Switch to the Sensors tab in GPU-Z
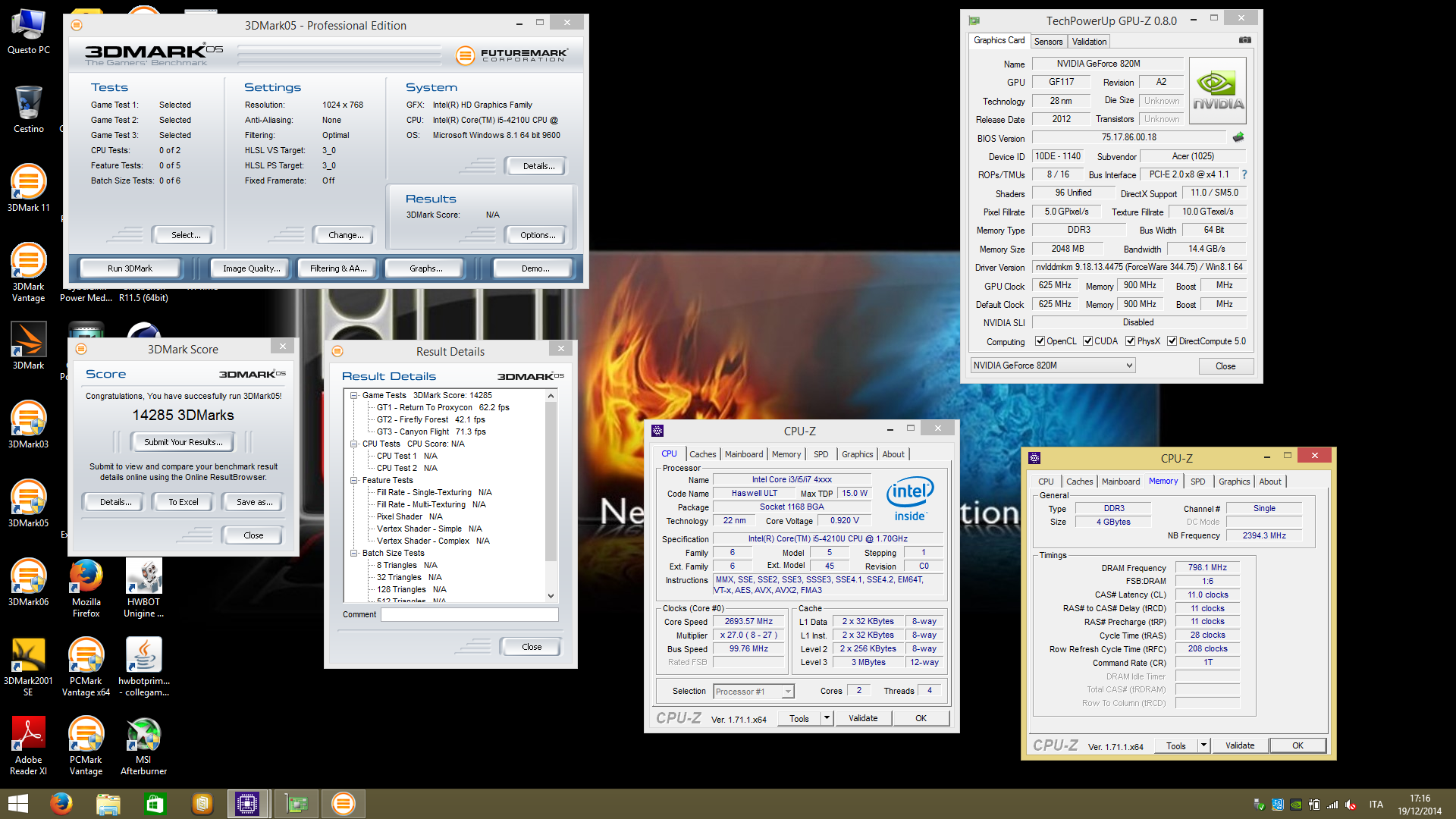Image resolution: width=1456 pixels, height=819 pixels. [x=1048, y=42]
